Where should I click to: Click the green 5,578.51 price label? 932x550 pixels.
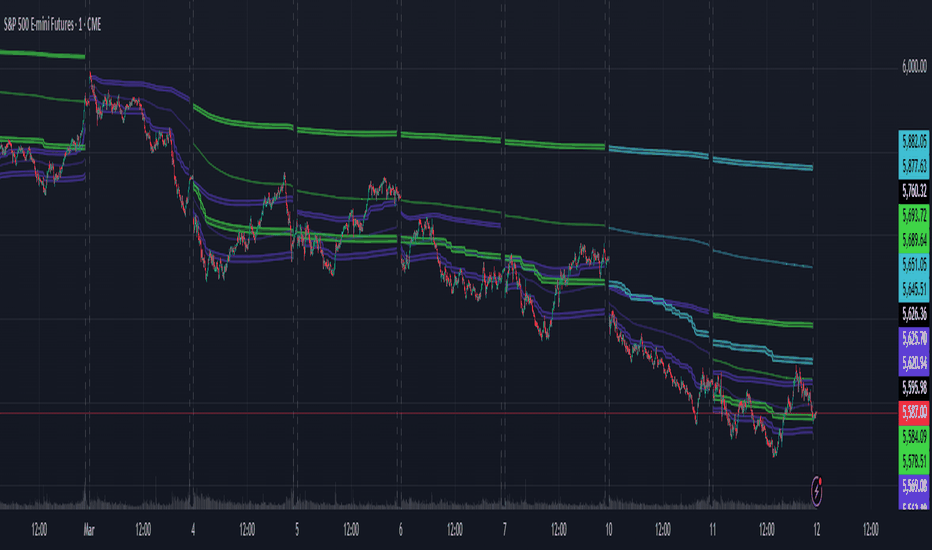coord(914,461)
